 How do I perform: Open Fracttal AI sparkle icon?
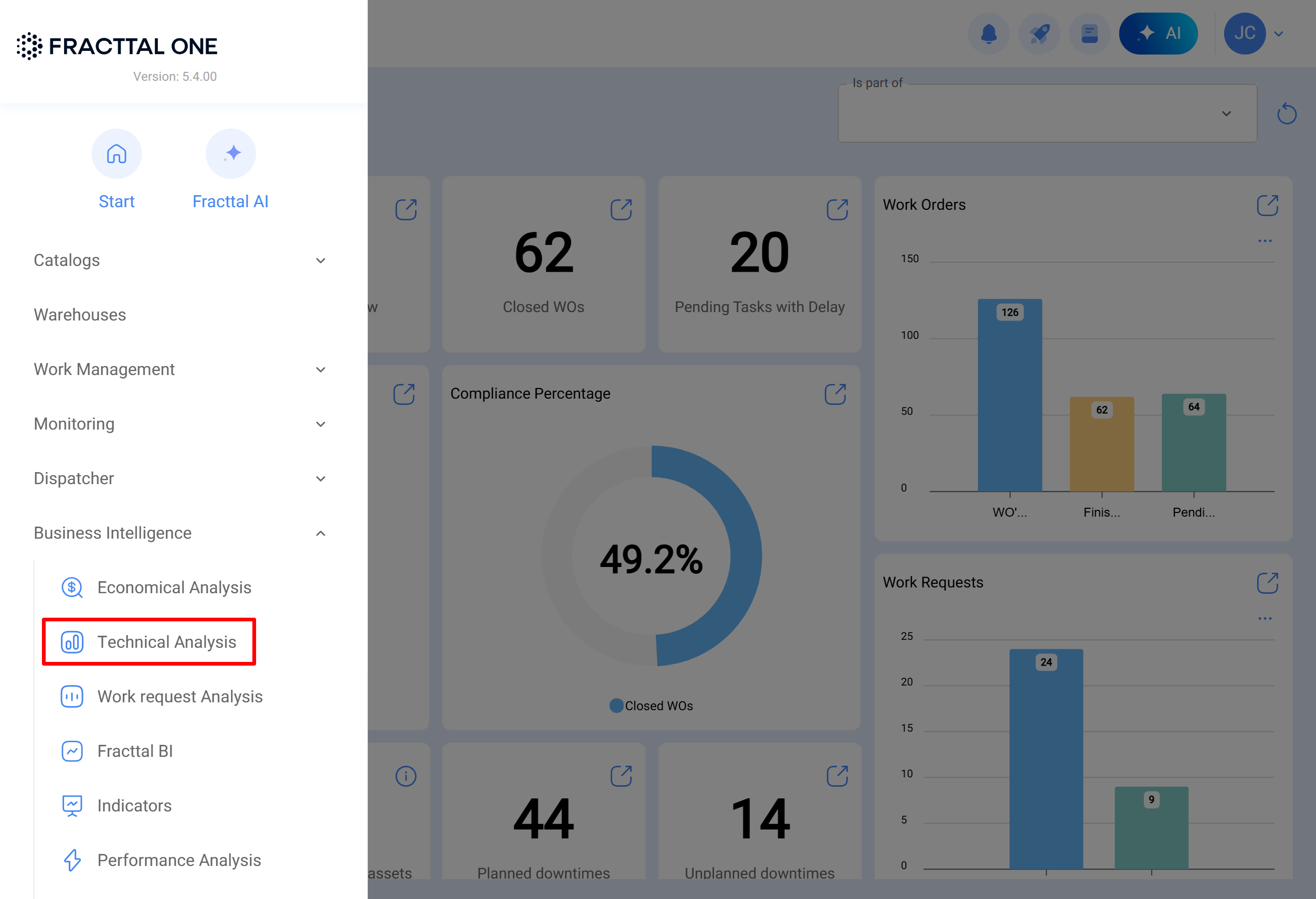tap(230, 154)
